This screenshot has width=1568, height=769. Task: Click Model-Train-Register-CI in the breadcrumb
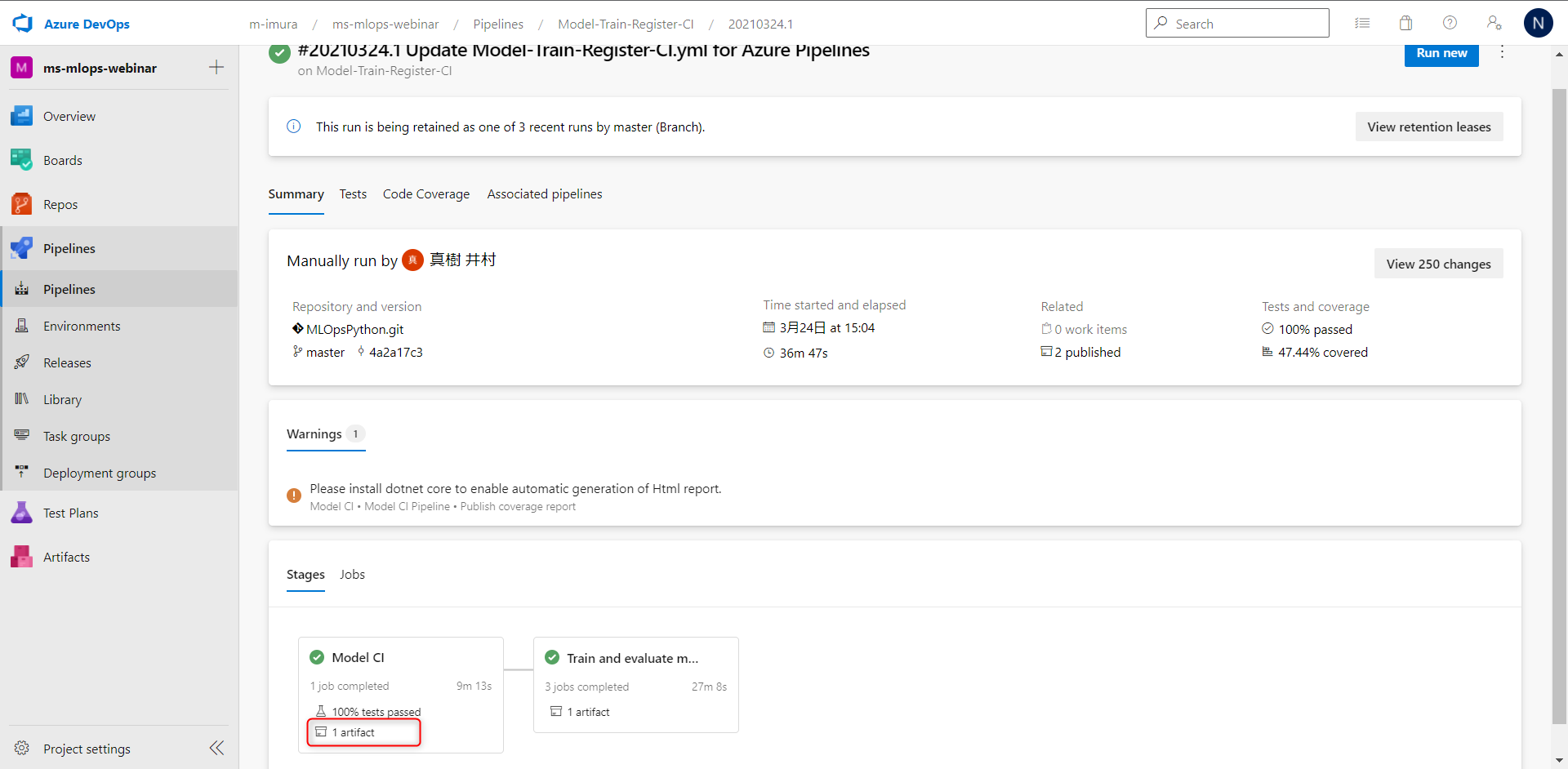point(626,24)
